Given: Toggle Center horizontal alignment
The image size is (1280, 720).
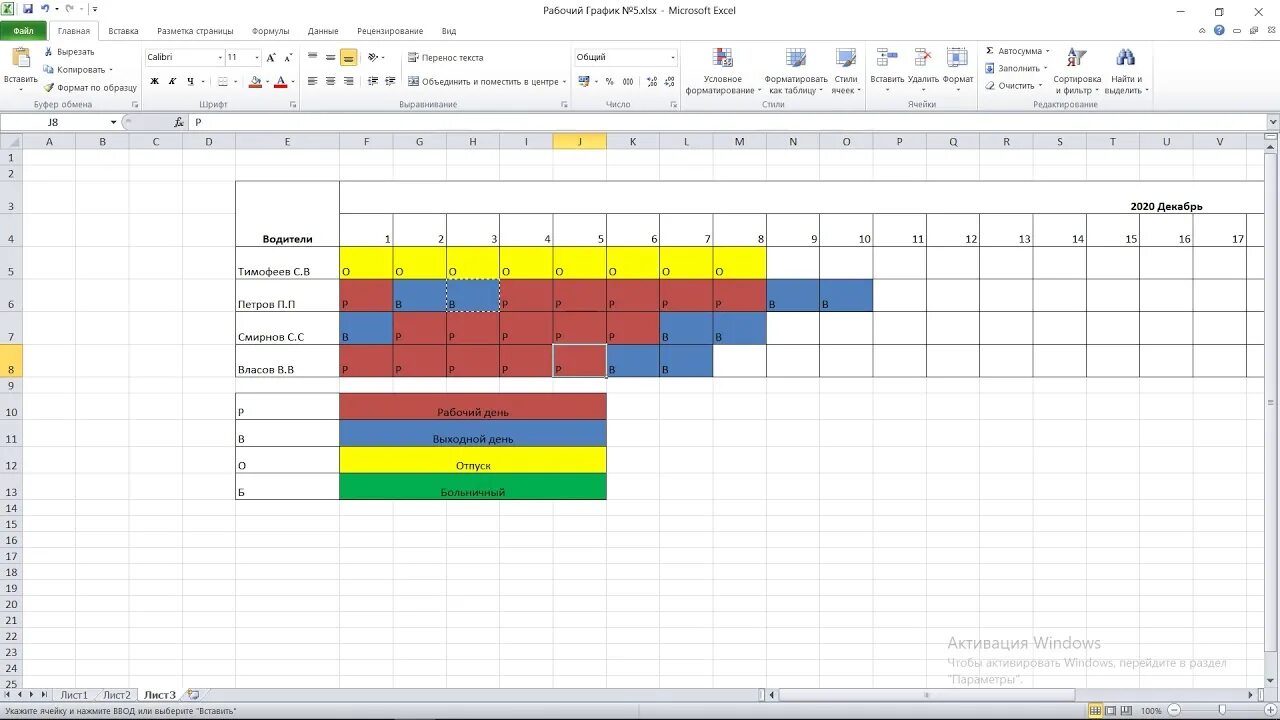Looking at the screenshot, I should click(x=330, y=82).
